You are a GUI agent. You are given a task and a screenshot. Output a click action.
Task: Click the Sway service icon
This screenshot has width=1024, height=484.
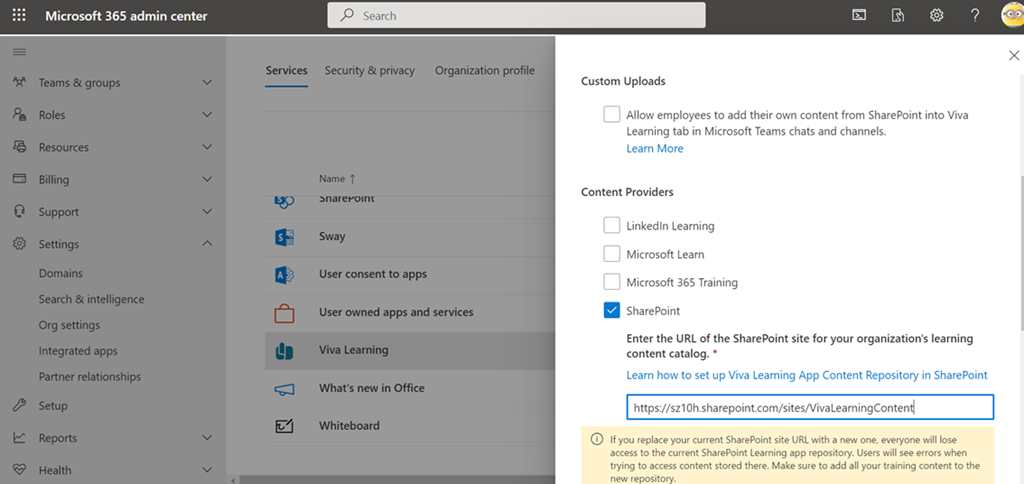(x=284, y=237)
